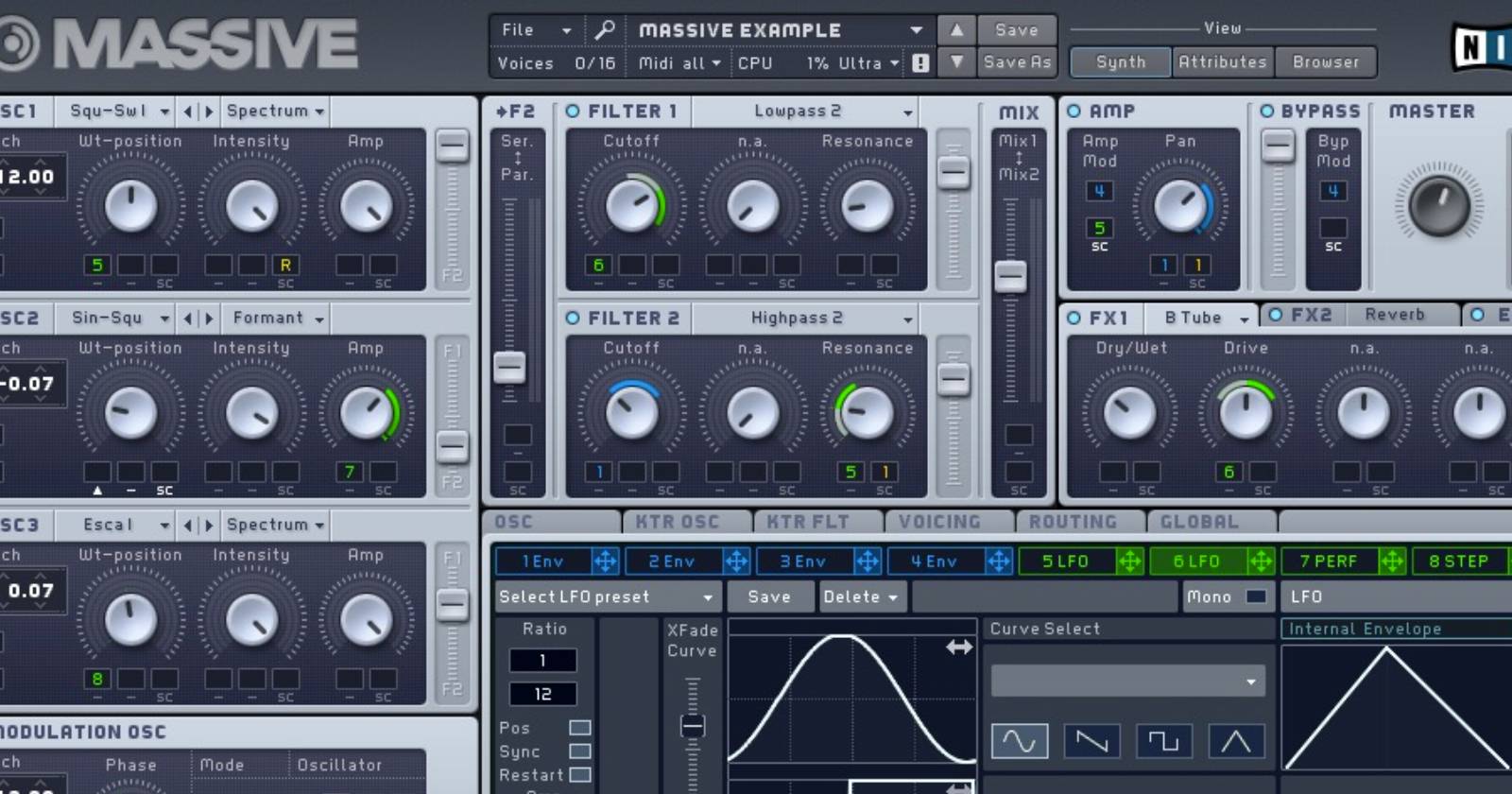Open the GLOBAL tab

pyautogui.click(x=1211, y=522)
